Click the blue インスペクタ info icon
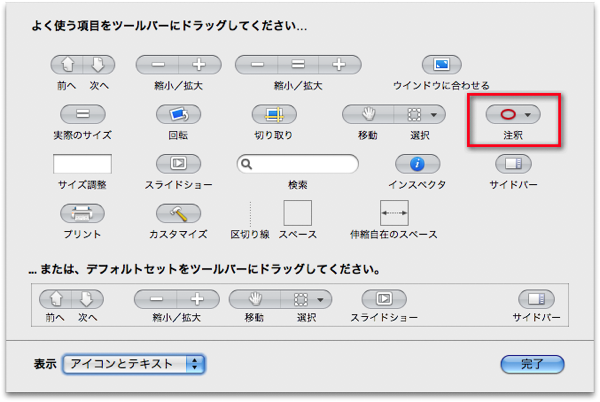This screenshot has width=600, height=402. coord(417,163)
